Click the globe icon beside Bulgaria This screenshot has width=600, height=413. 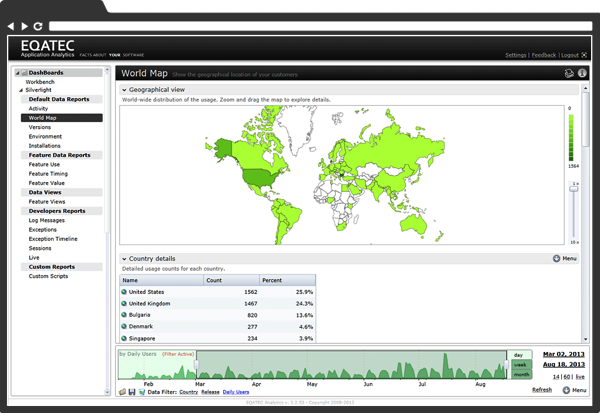tap(124, 315)
